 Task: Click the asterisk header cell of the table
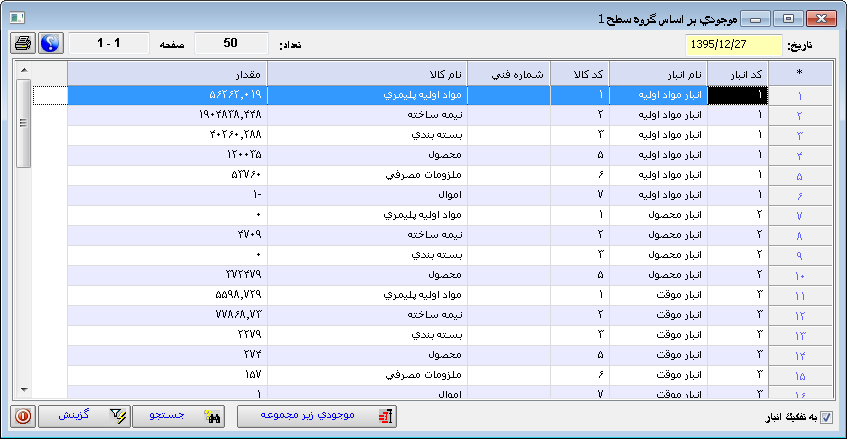point(798,73)
